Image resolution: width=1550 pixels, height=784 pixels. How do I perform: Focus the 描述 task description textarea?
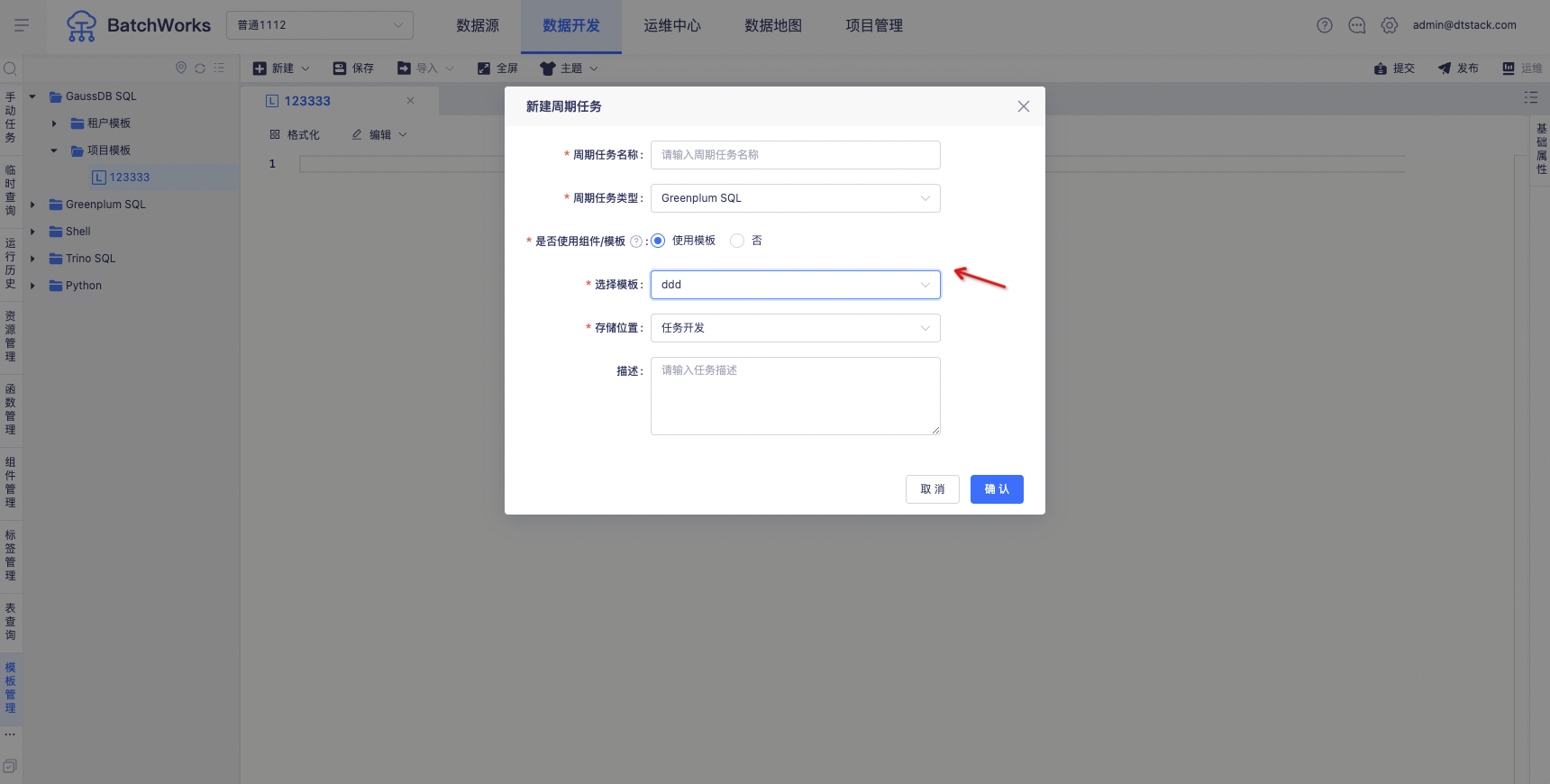(796, 396)
